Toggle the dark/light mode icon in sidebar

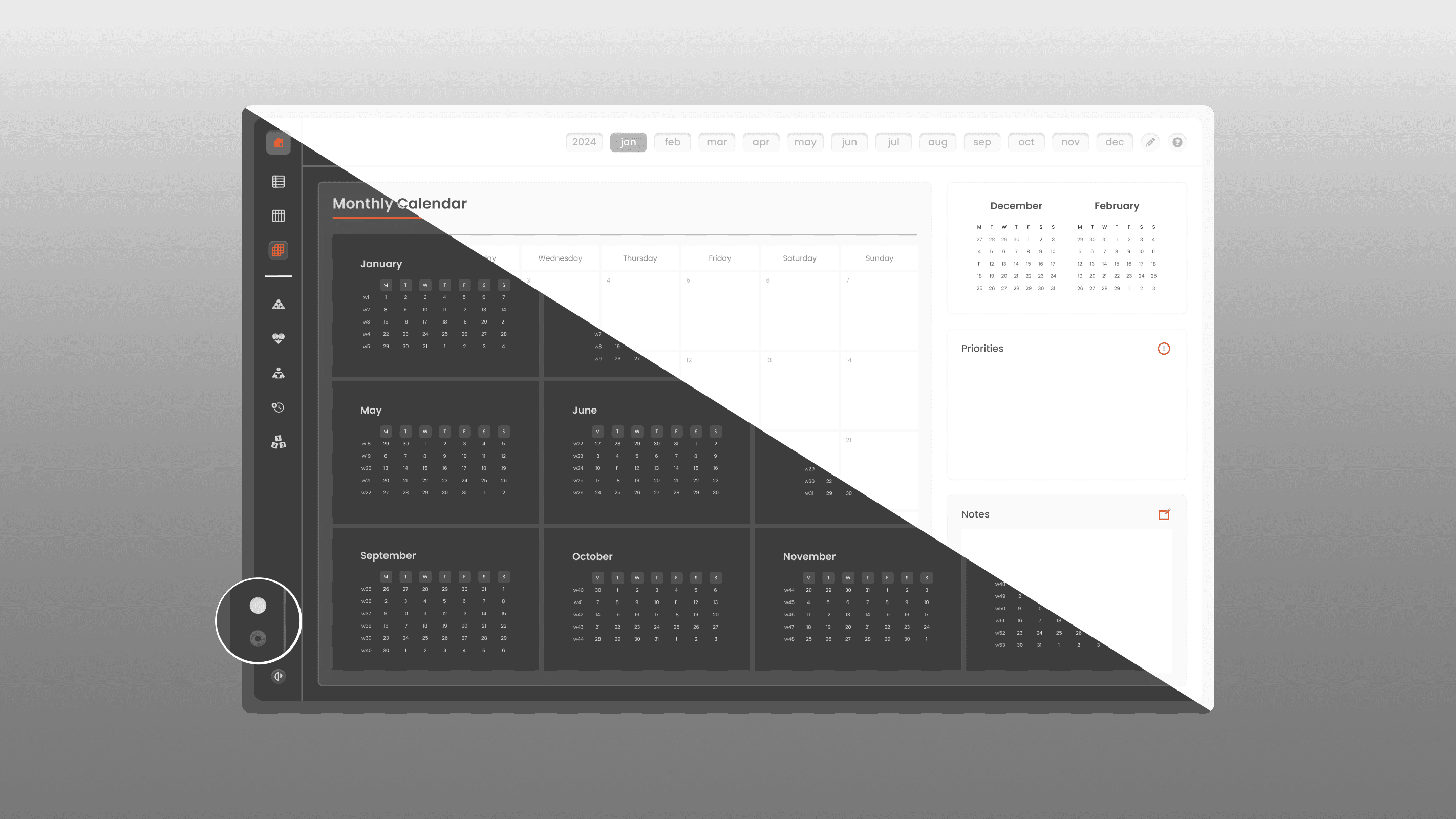278,676
